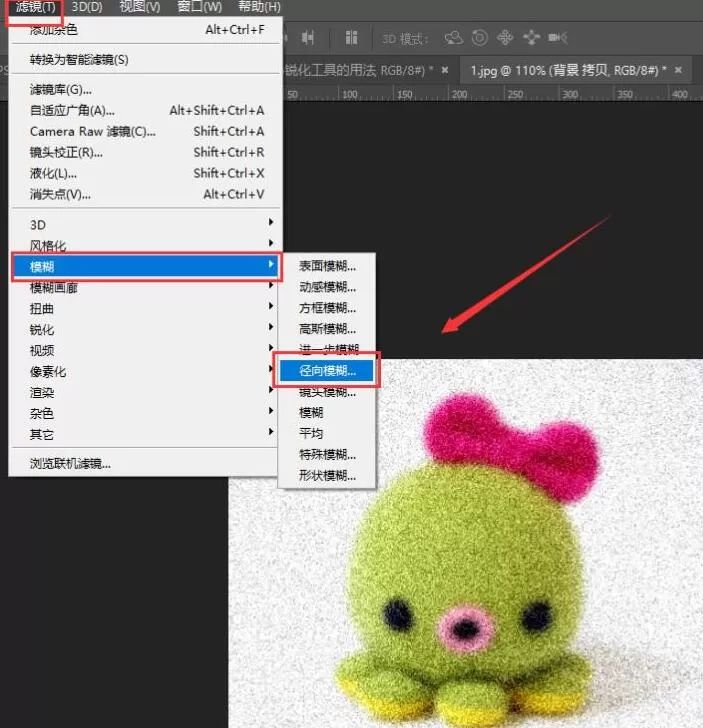Choose 形状模糊... shape blur
The image size is (703, 728).
[327, 475]
